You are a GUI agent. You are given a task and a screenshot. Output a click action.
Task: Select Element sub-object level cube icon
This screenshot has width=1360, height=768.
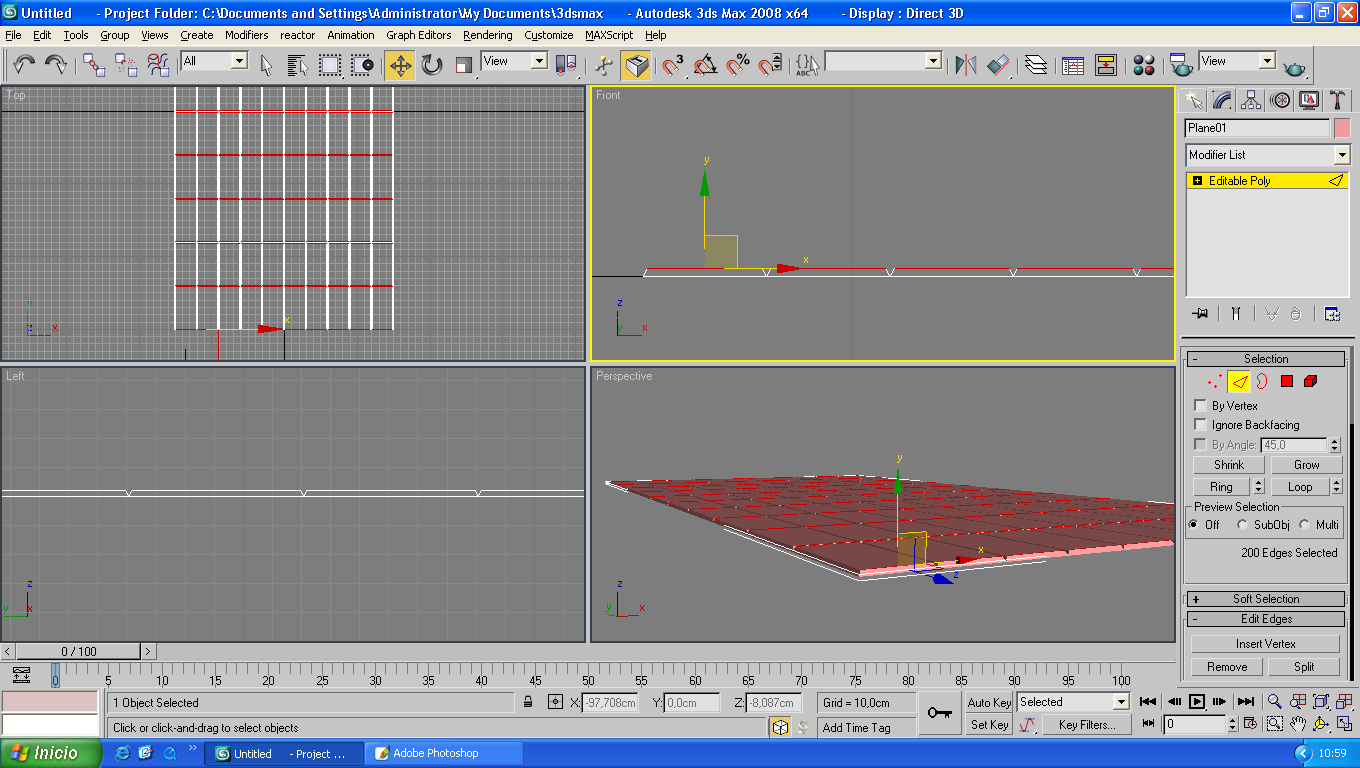point(1311,381)
